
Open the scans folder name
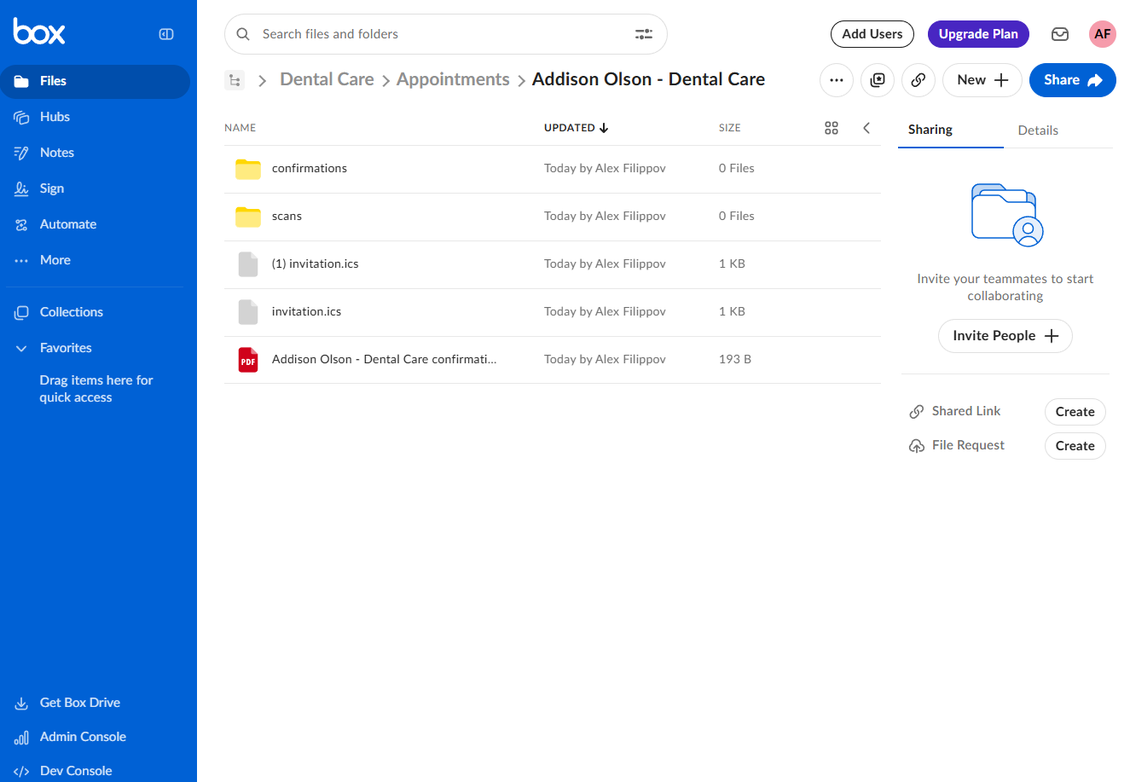tap(287, 216)
